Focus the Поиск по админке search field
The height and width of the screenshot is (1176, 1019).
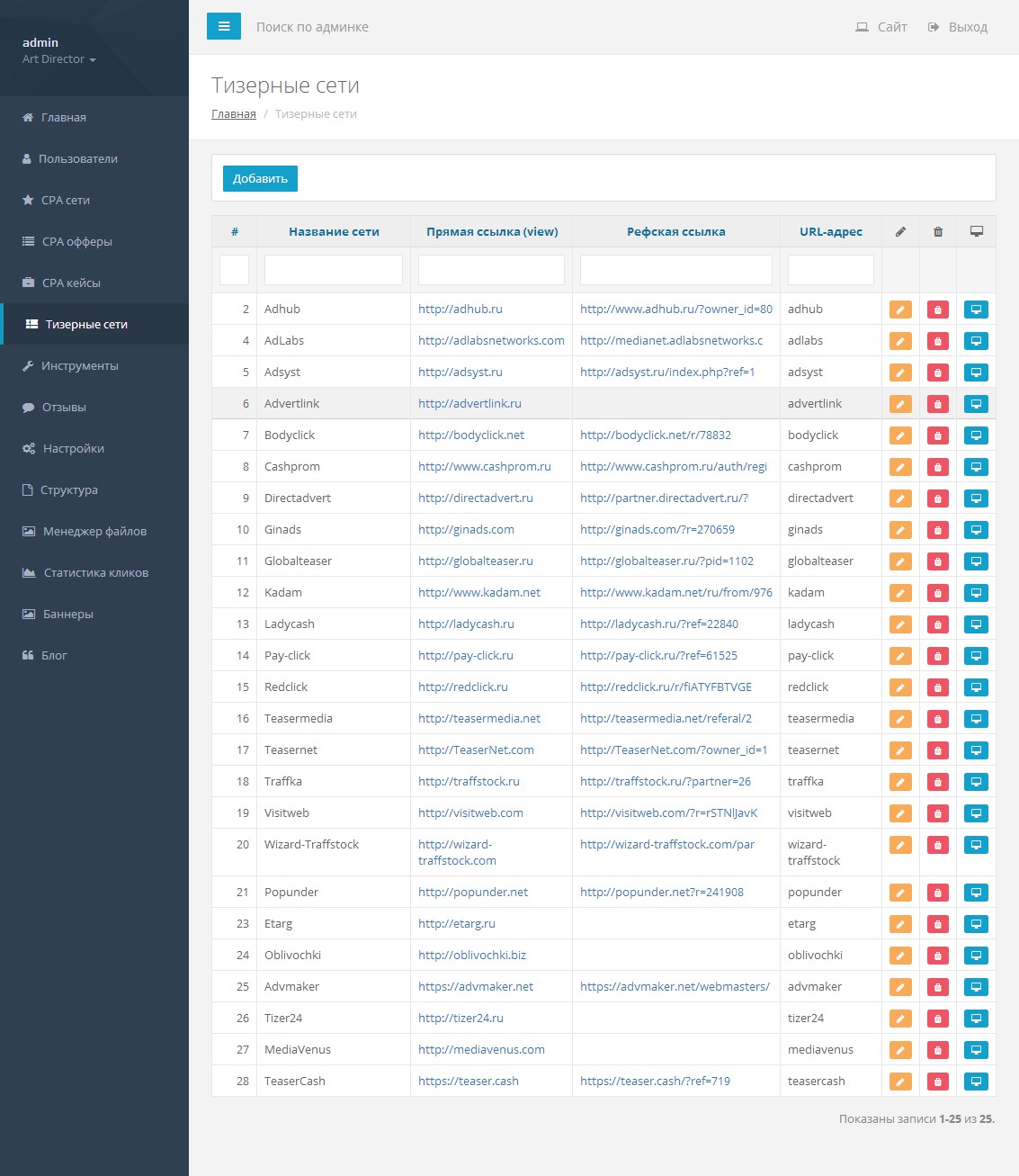pos(312,27)
